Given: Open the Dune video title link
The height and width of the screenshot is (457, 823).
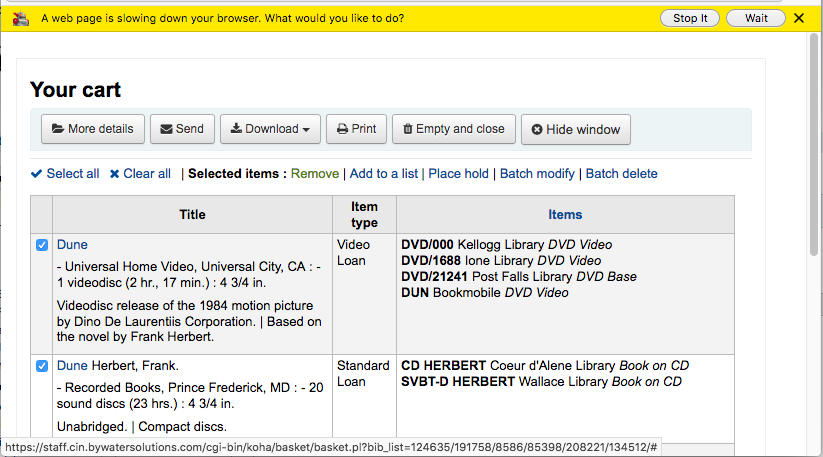Looking at the screenshot, I should pos(72,244).
